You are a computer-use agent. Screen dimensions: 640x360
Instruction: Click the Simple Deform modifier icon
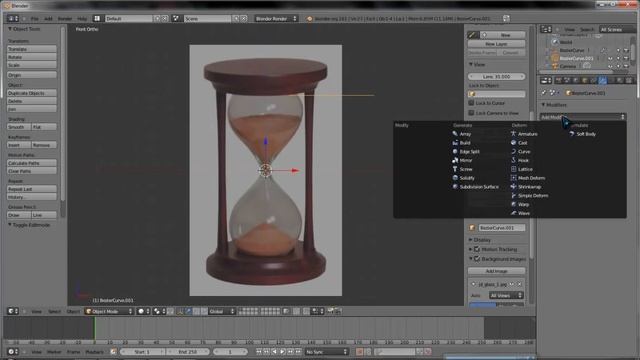(513, 196)
